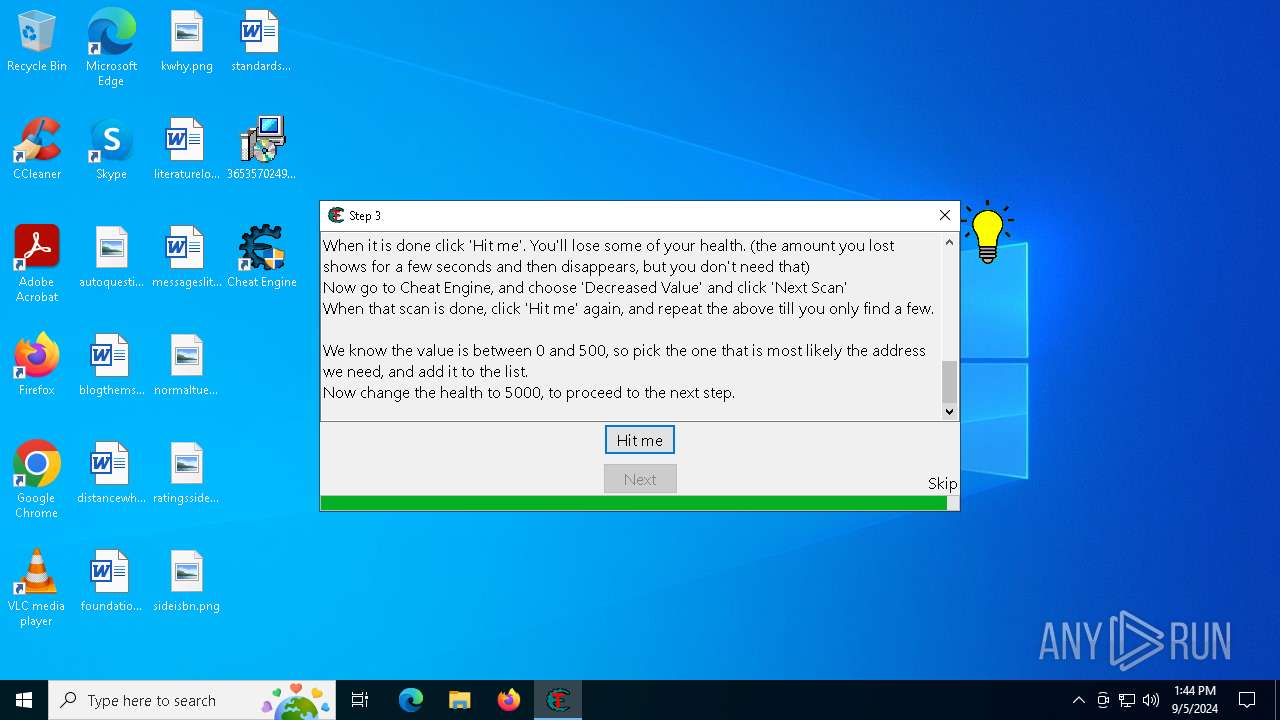This screenshot has height=720, width=1280.
Task: Open the Windows Start menu
Action: [24, 700]
